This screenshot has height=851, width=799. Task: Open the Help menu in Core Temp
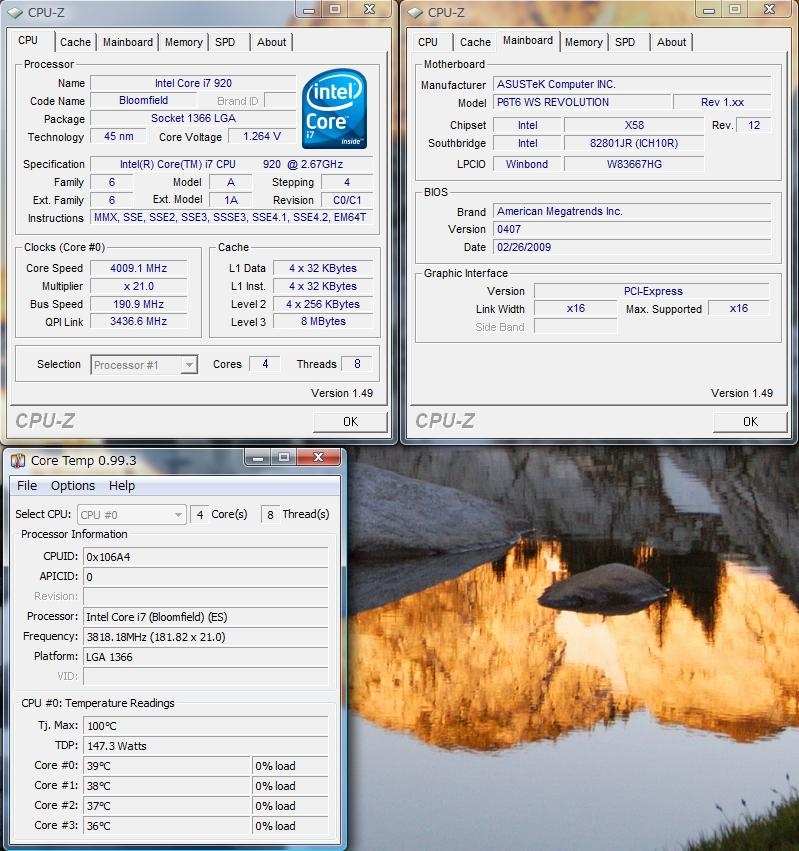click(122, 486)
